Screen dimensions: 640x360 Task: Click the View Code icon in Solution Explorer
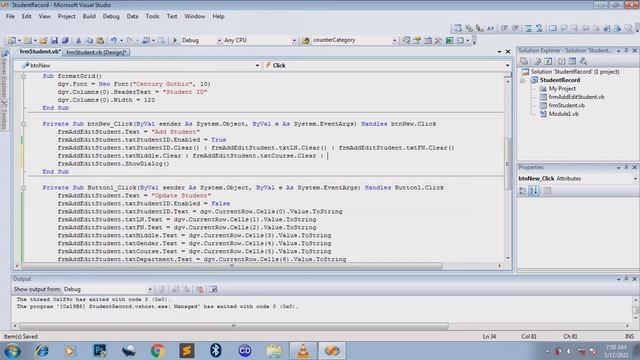point(562,61)
